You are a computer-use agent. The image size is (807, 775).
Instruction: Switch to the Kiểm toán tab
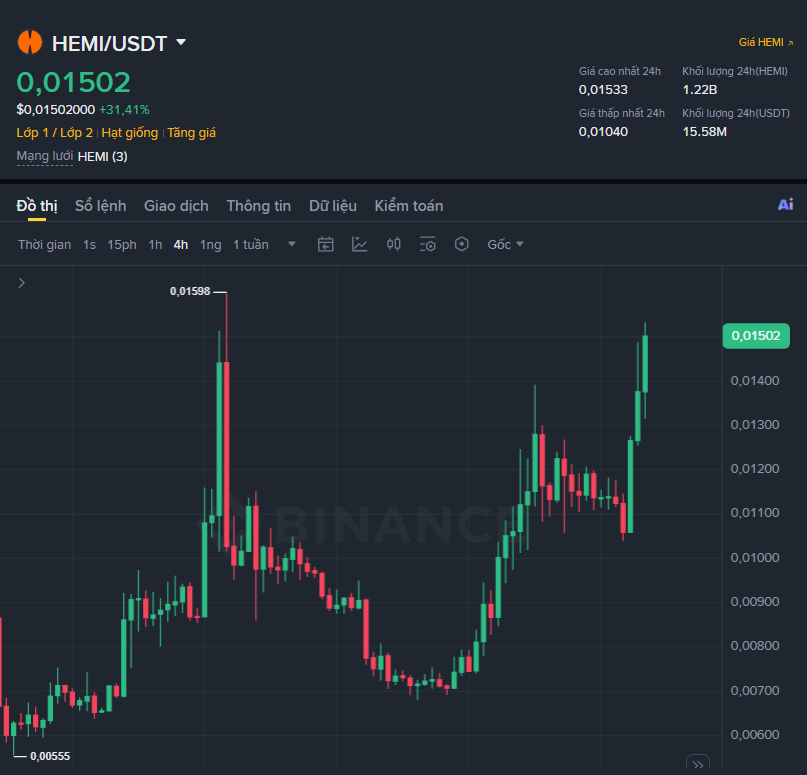tap(409, 206)
